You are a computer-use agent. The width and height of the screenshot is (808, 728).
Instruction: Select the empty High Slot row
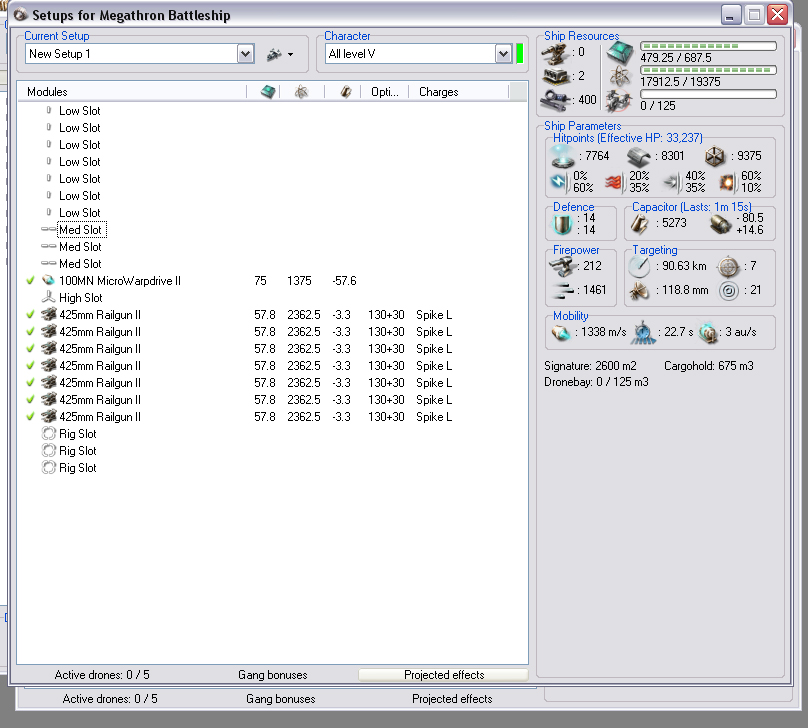80,298
